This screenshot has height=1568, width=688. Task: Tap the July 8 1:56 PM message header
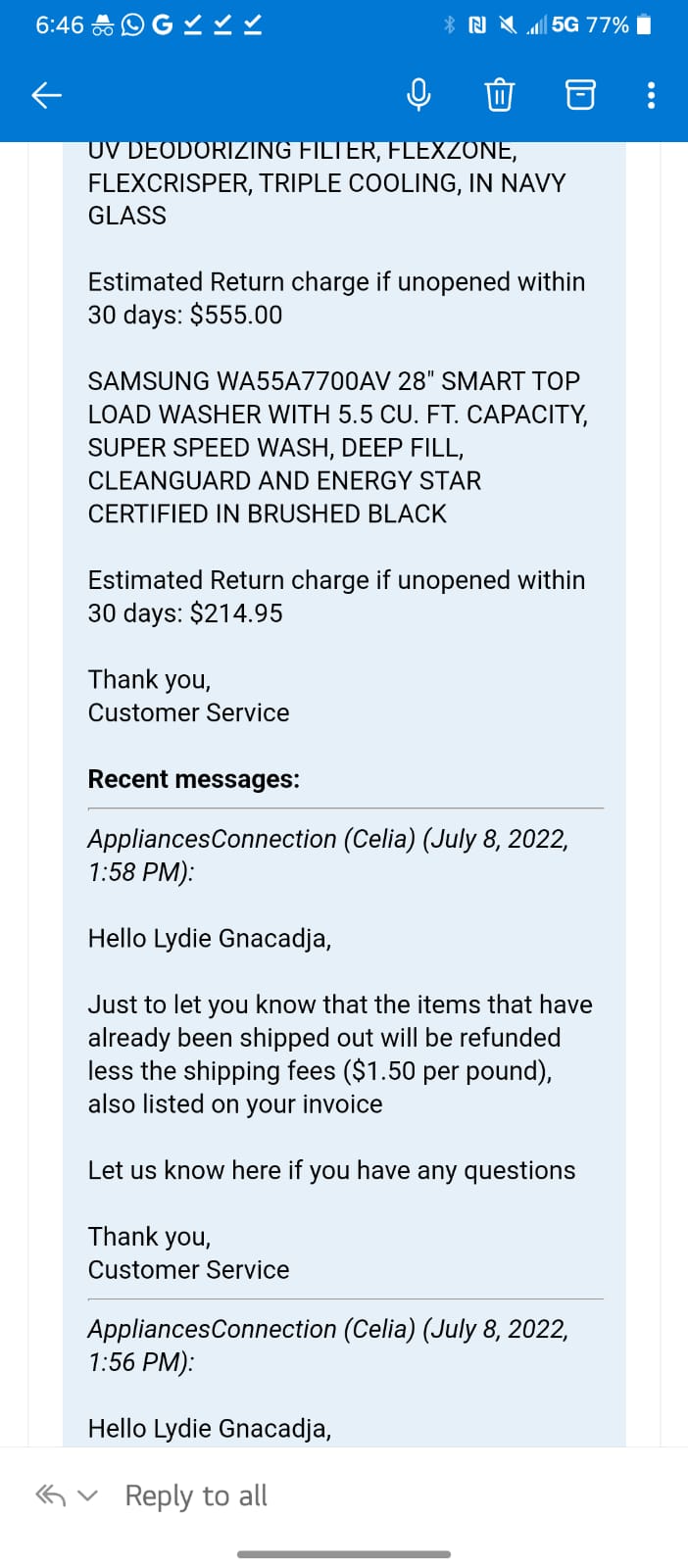[x=328, y=1345]
